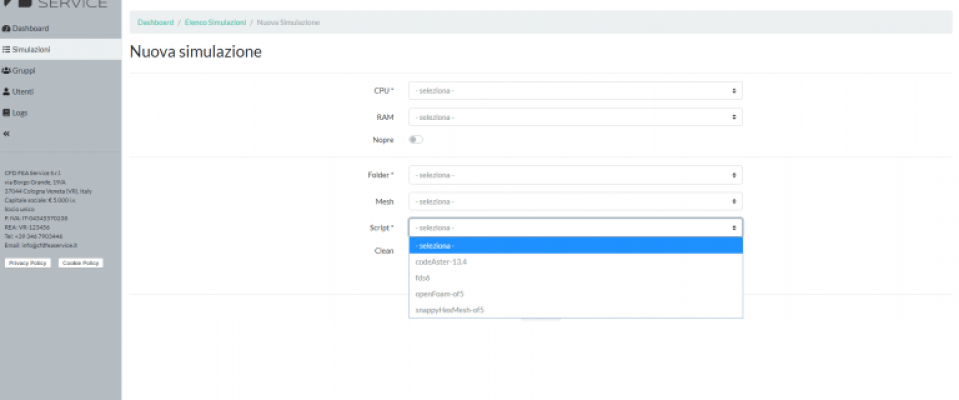
Task: Expand the CPU dropdown
Action: 575,91
